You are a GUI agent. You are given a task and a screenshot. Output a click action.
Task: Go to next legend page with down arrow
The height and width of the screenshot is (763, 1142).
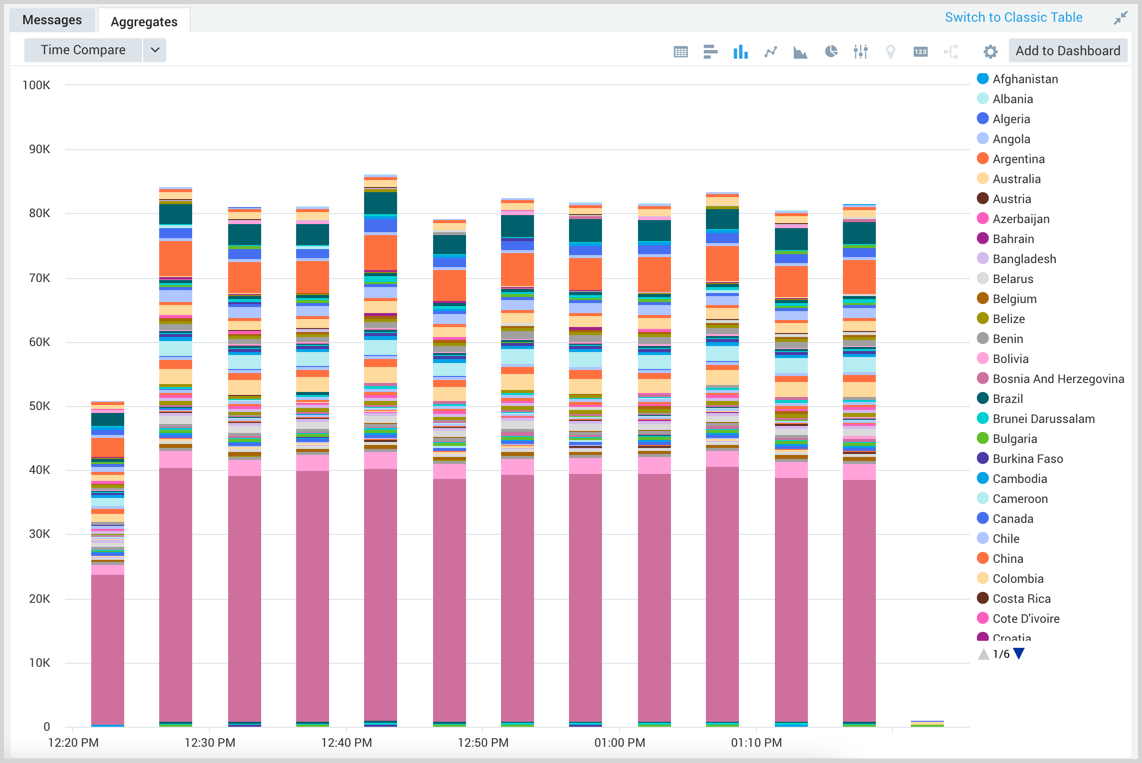[1019, 654]
